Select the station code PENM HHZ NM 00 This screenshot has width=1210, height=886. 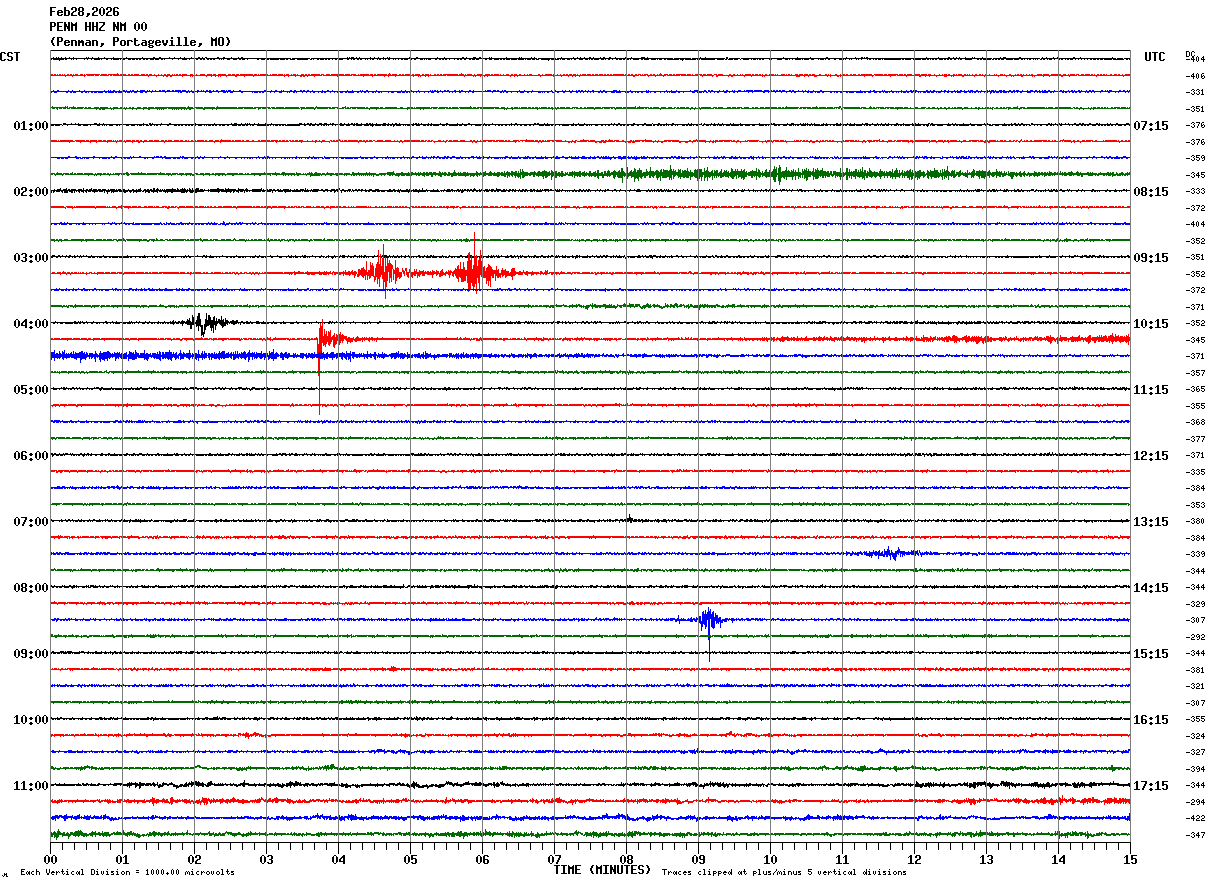pyautogui.click(x=98, y=27)
